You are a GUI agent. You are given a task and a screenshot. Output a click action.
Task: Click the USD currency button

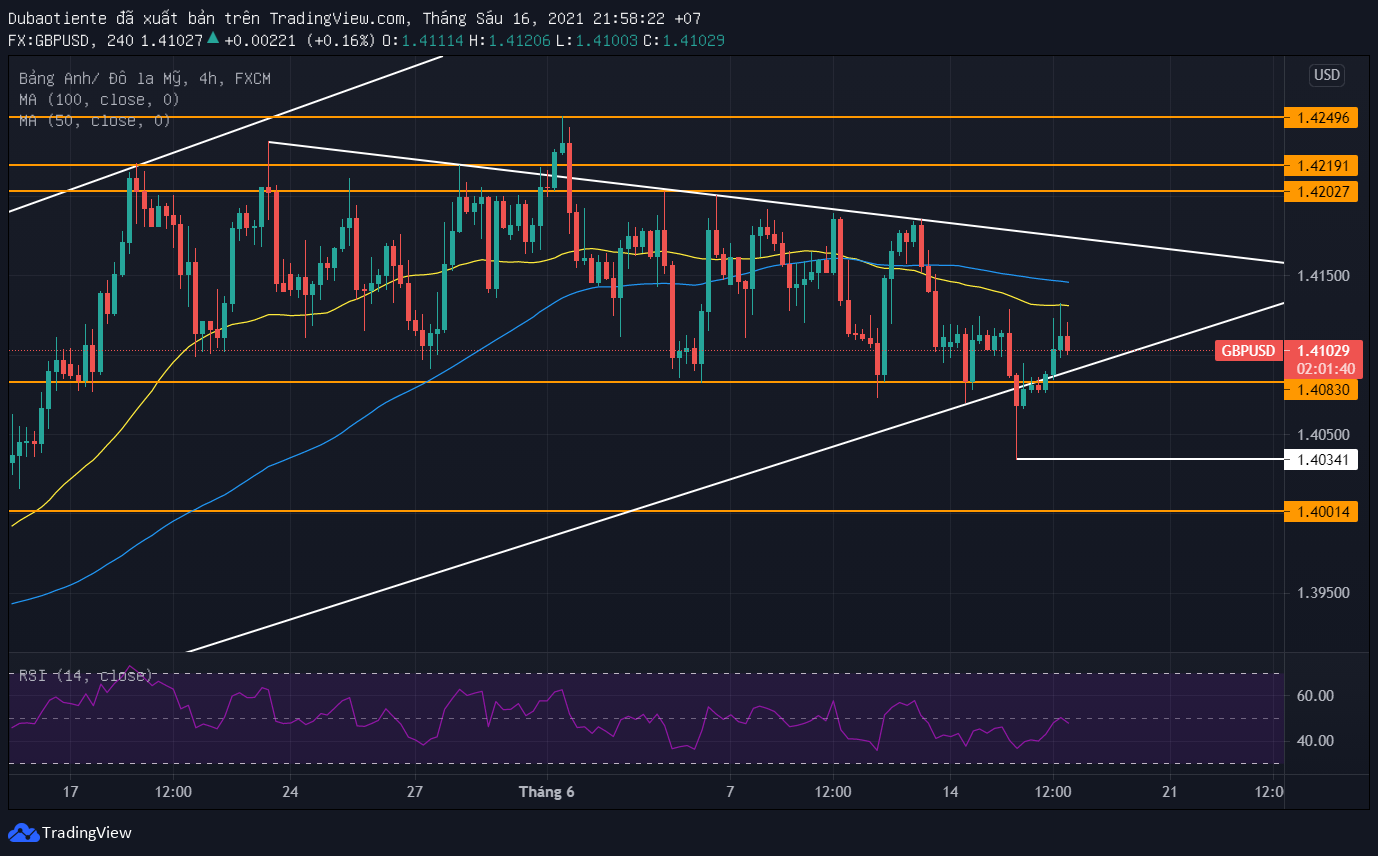pyautogui.click(x=1327, y=75)
